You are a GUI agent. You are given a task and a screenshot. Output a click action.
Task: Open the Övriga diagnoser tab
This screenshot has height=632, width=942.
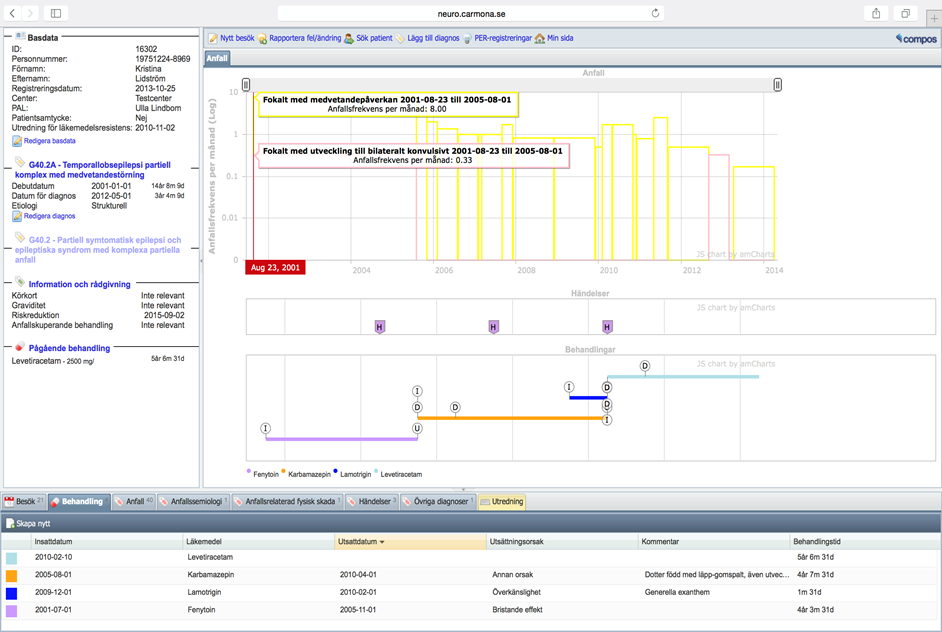pyautogui.click(x=439, y=502)
